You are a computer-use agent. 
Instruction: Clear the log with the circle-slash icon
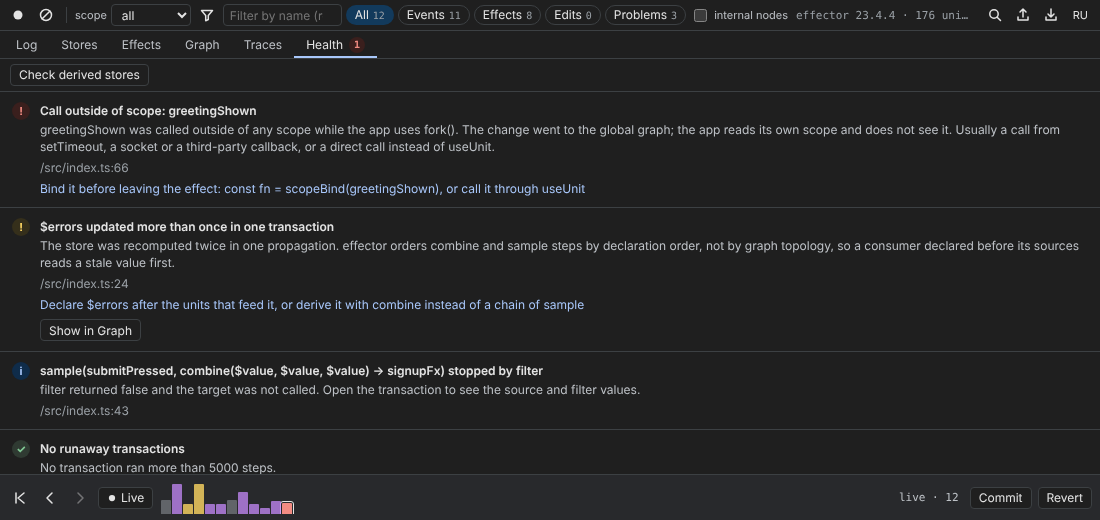click(x=46, y=15)
